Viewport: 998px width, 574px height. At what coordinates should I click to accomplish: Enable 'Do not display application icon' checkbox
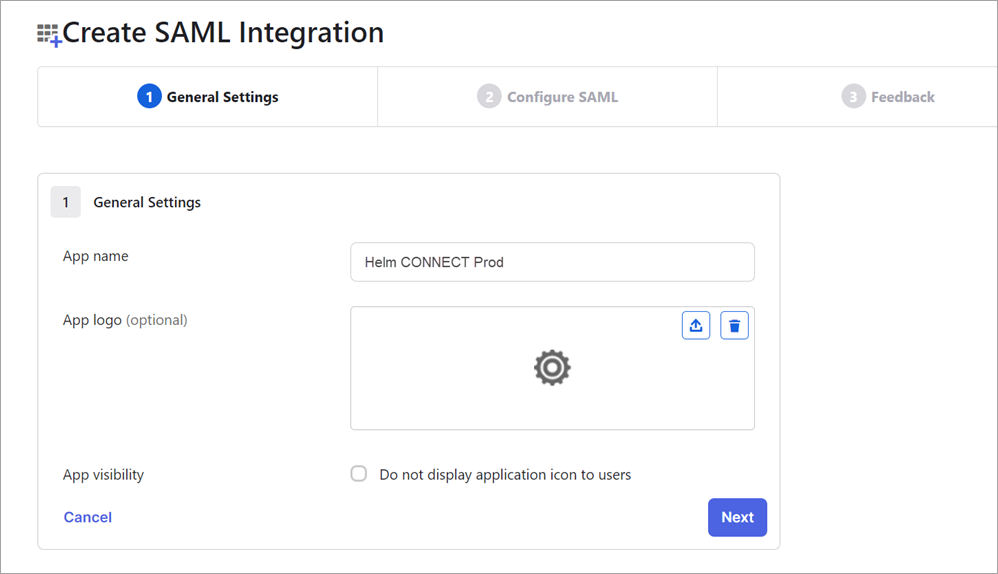pyautogui.click(x=359, y=473)
